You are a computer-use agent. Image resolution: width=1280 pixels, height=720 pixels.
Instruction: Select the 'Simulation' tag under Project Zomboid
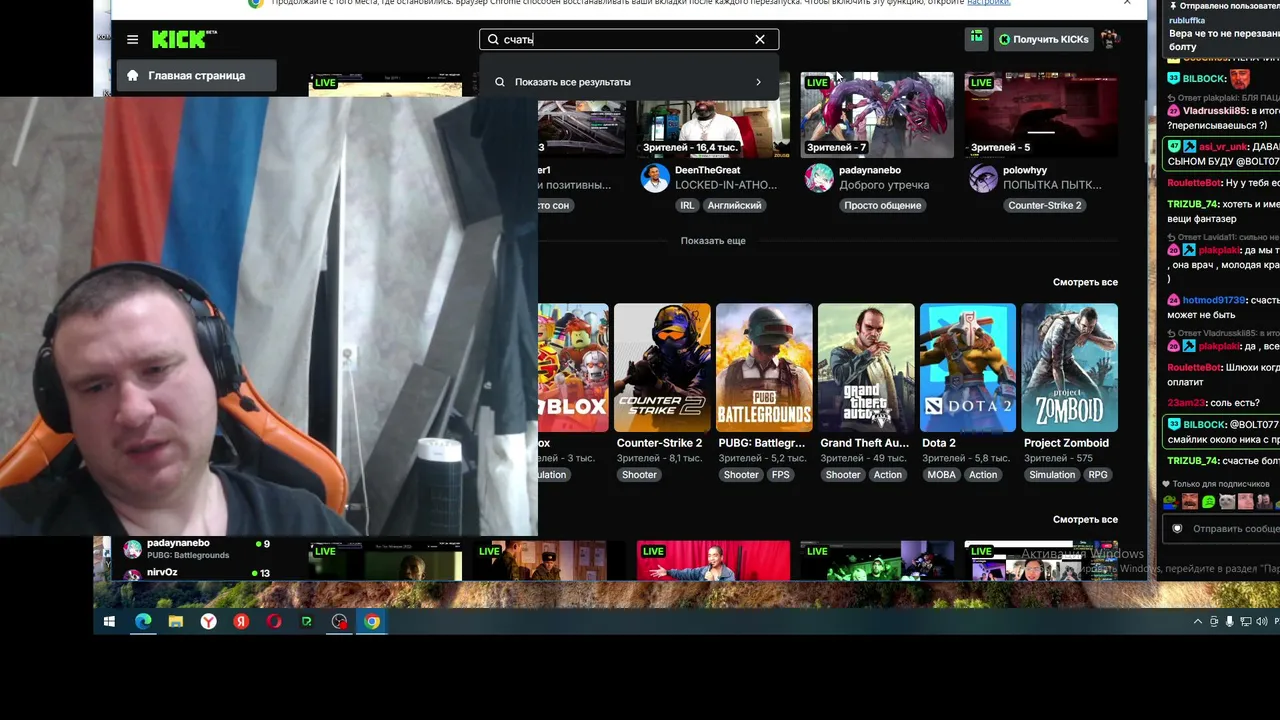(x=1052, y=475)
